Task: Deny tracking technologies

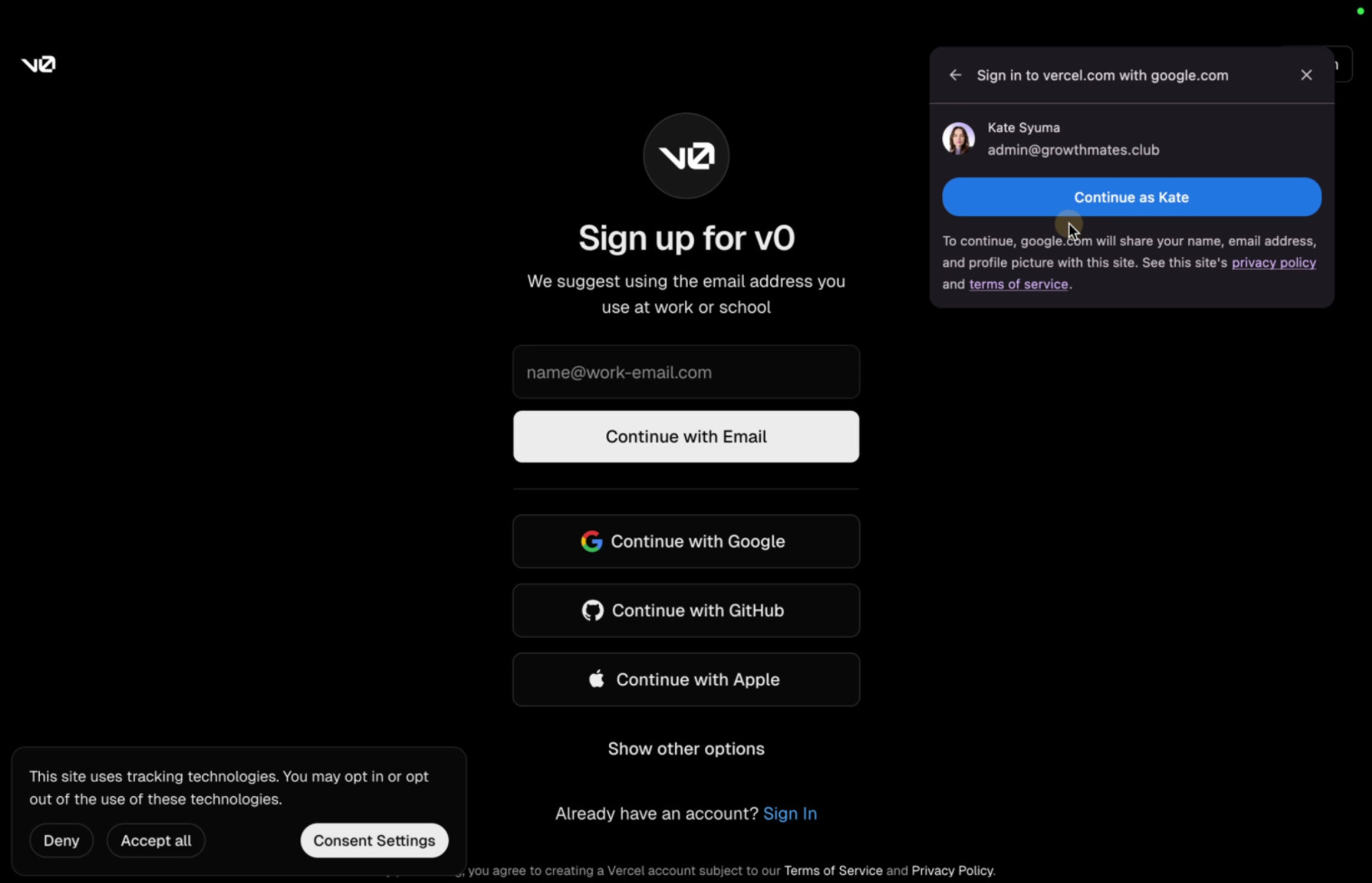Action: [62, 840]
